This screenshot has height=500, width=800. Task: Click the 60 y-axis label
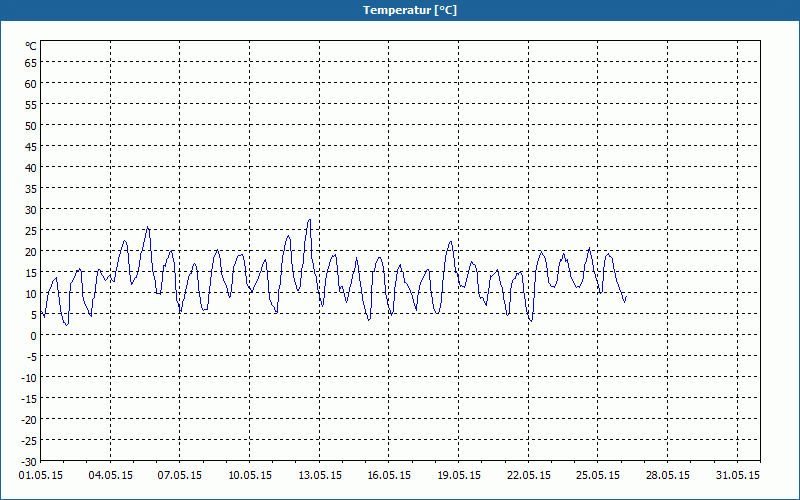31,84
